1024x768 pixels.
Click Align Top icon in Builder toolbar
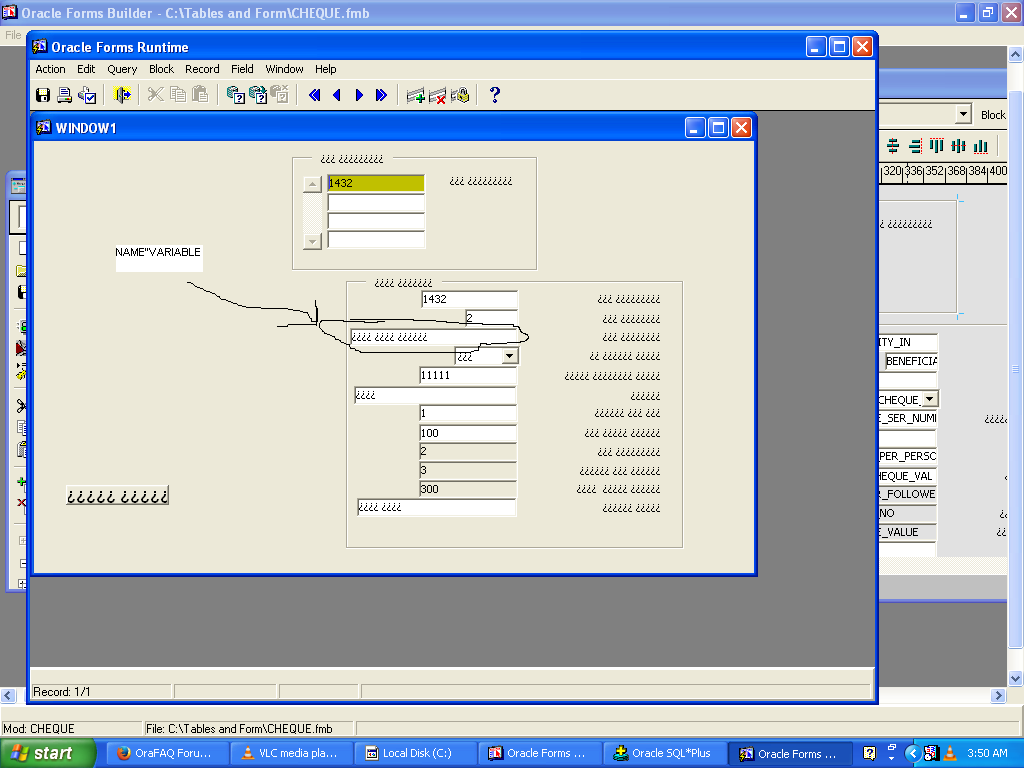point(936,146)
